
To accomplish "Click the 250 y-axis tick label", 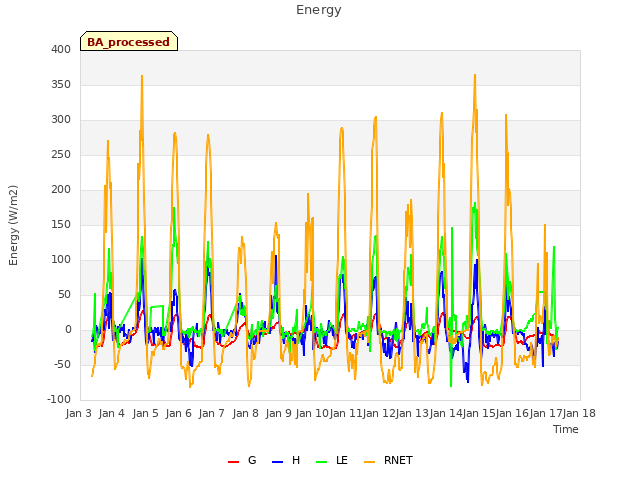I will click(61, 155).
